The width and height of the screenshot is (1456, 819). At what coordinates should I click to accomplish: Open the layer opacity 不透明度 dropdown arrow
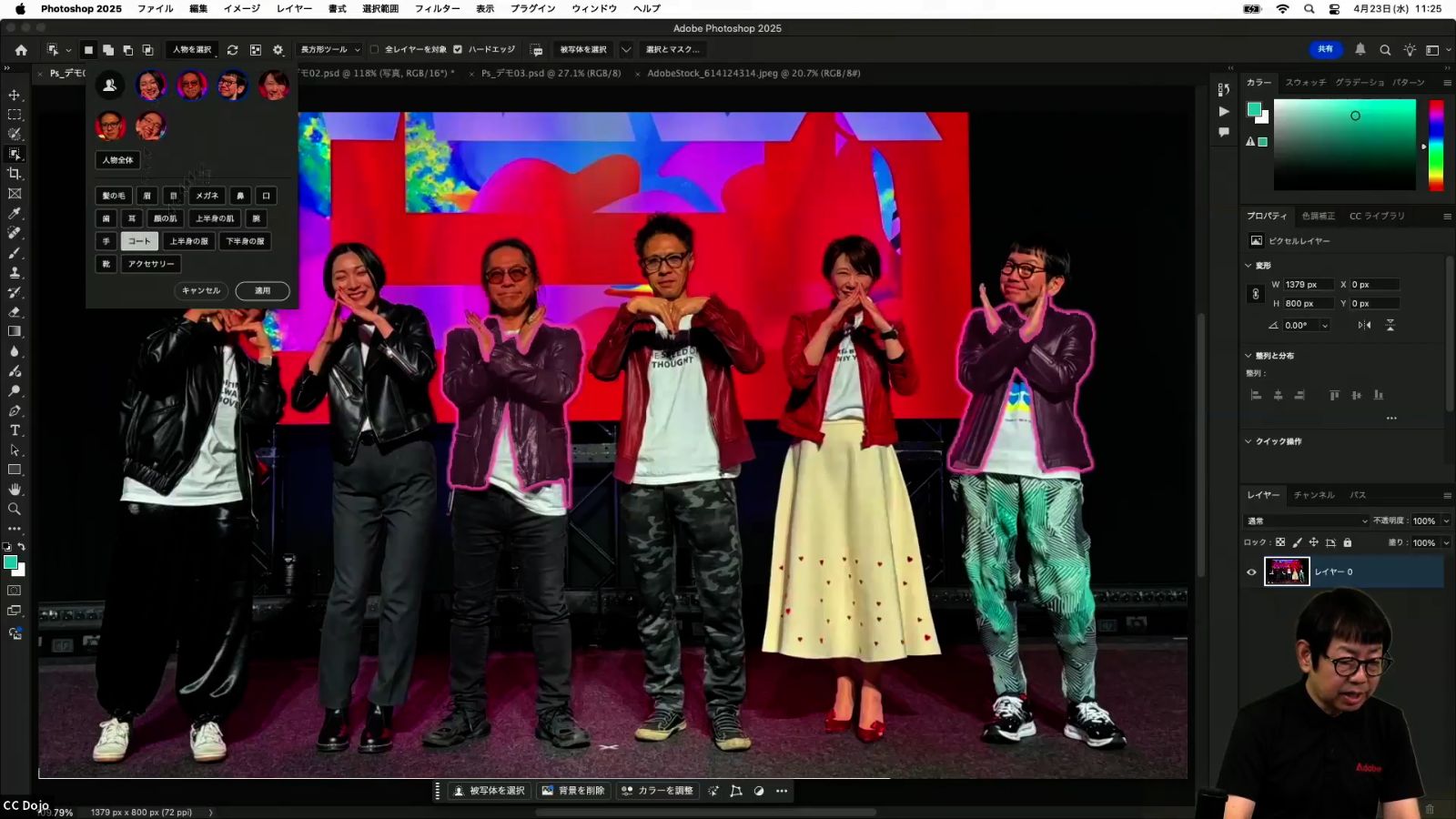point(1446,521)
